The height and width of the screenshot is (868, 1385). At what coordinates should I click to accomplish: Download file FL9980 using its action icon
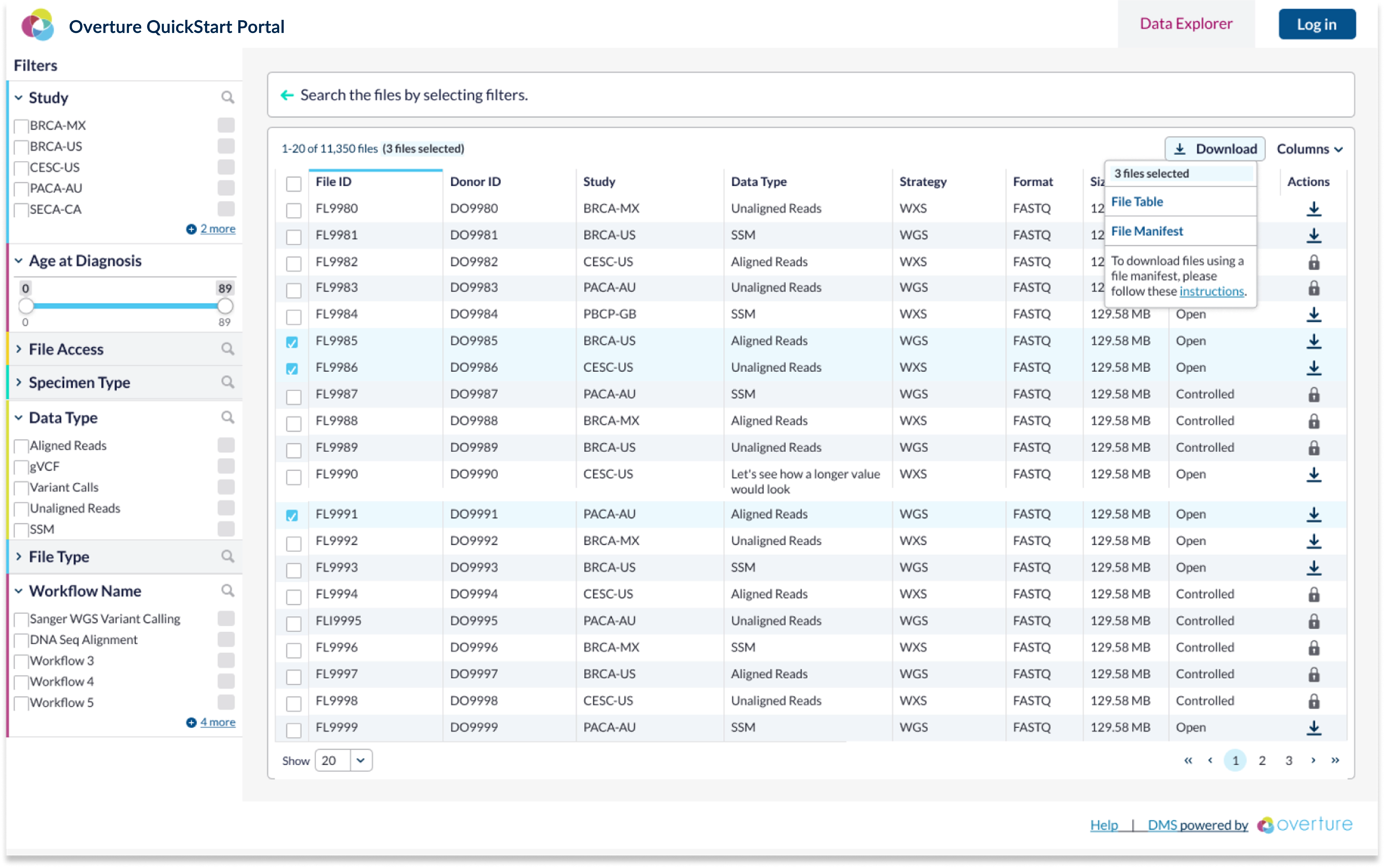pyautogui.click(x=1314, y=209)
